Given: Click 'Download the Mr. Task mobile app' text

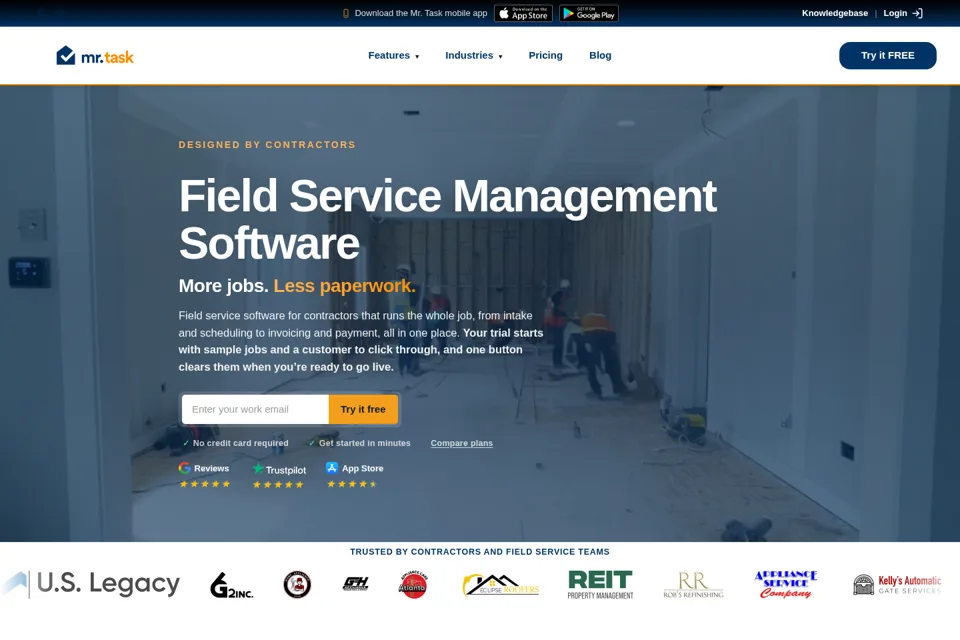Looking at the screenshot, I should click(x=421, y=13).
